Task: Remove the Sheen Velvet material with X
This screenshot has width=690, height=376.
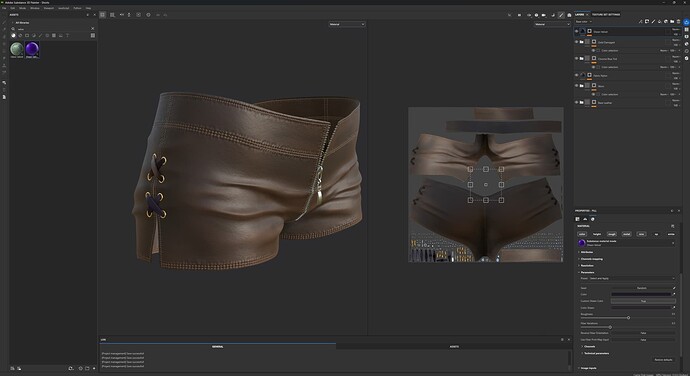Action: click(673, 243)
